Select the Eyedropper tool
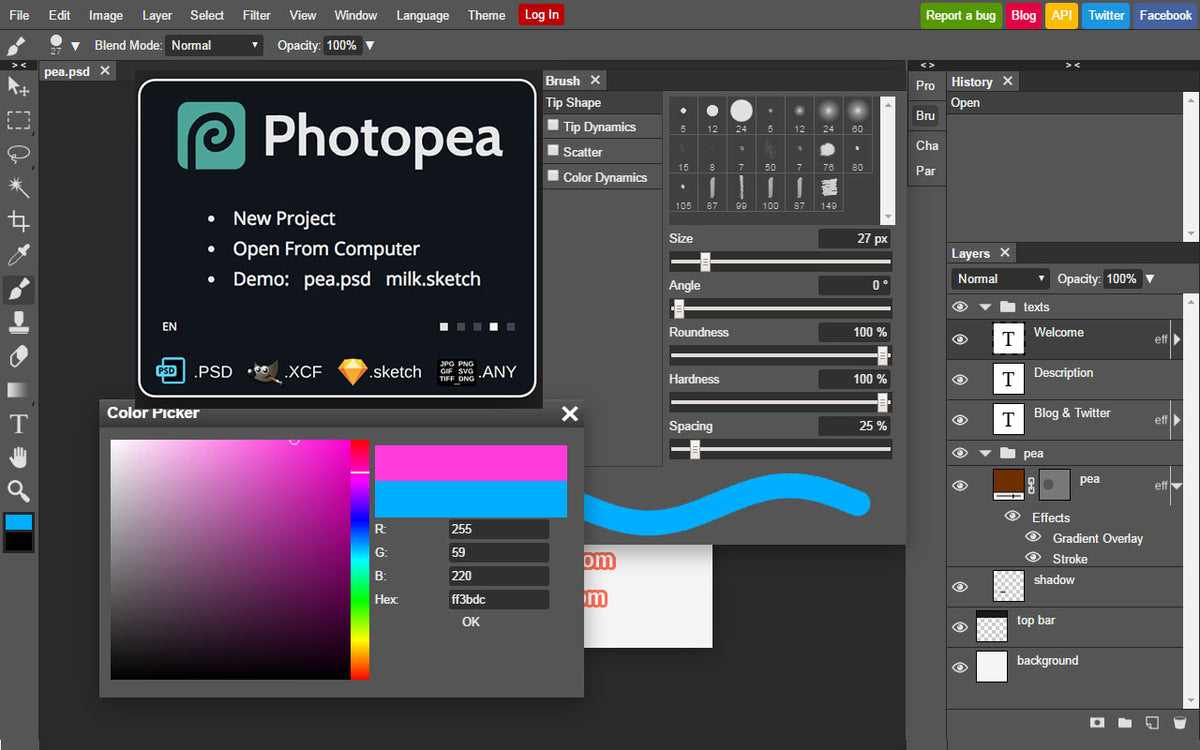This screenshot has height=750, width=1200. [18, 255]
